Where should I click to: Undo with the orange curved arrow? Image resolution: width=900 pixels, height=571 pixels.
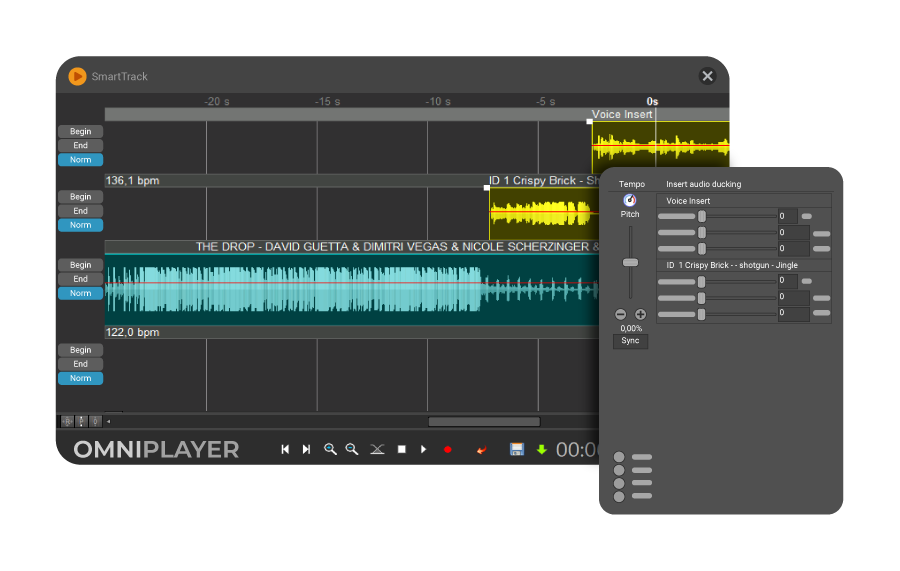482,450
